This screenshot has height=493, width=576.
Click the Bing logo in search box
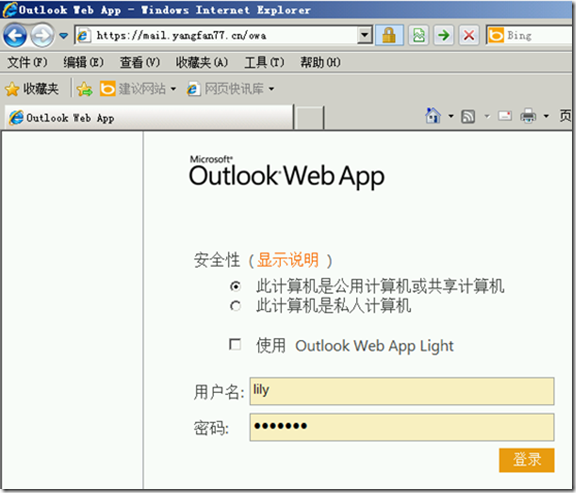click(496, 35)
